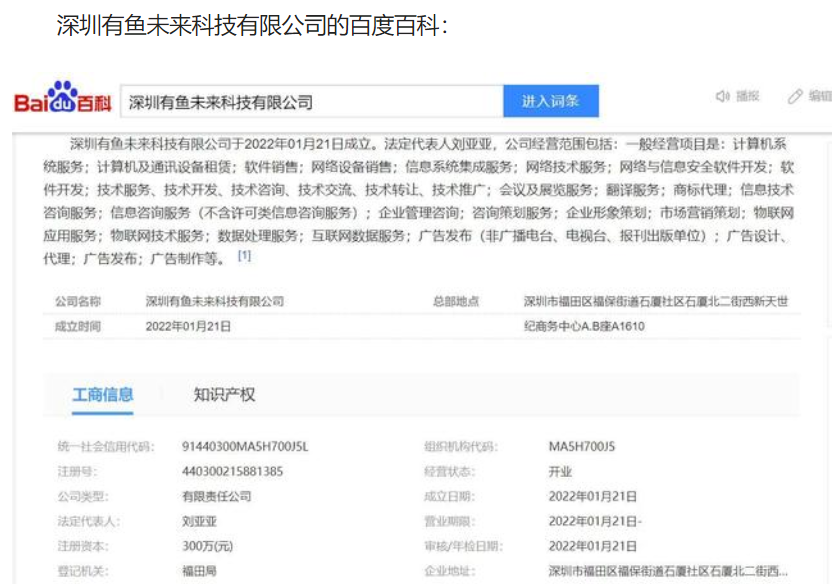Select credit code 91440300MA5H700J5L

pos(245,446)
